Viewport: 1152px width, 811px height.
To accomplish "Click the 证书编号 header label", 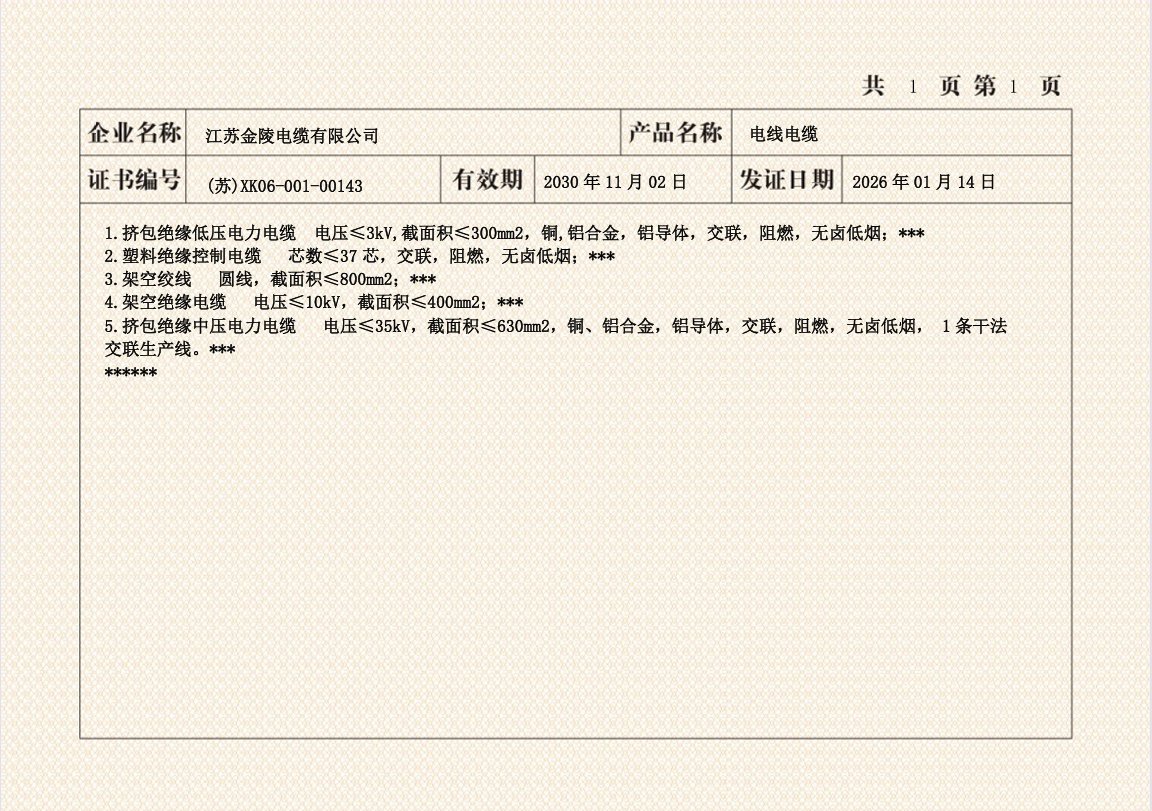I will tap(134, 180).
